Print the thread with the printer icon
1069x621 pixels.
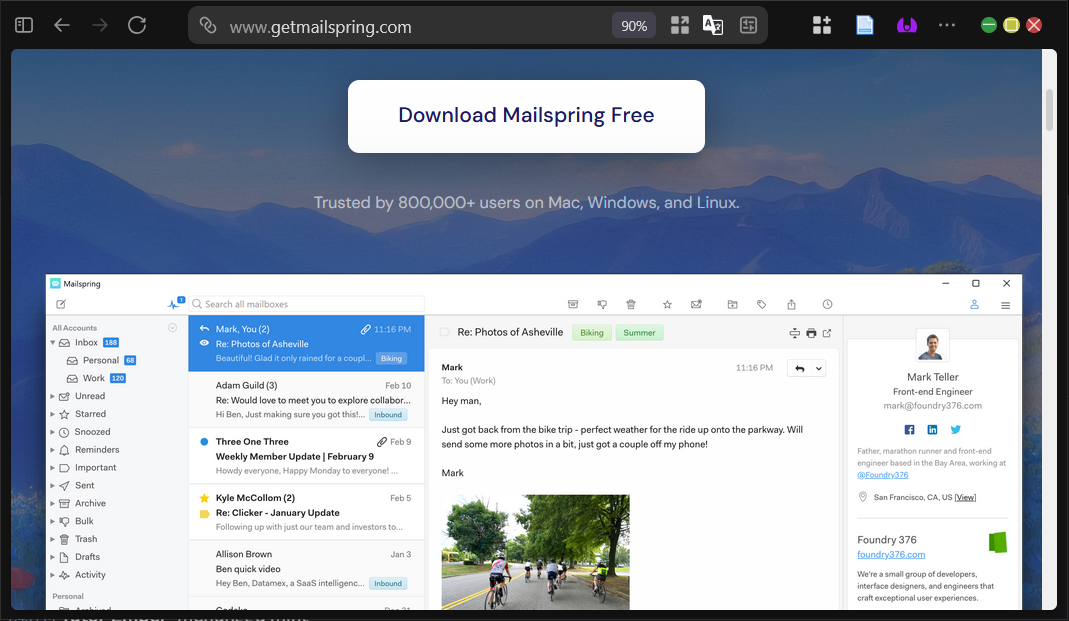coord(811,333)
